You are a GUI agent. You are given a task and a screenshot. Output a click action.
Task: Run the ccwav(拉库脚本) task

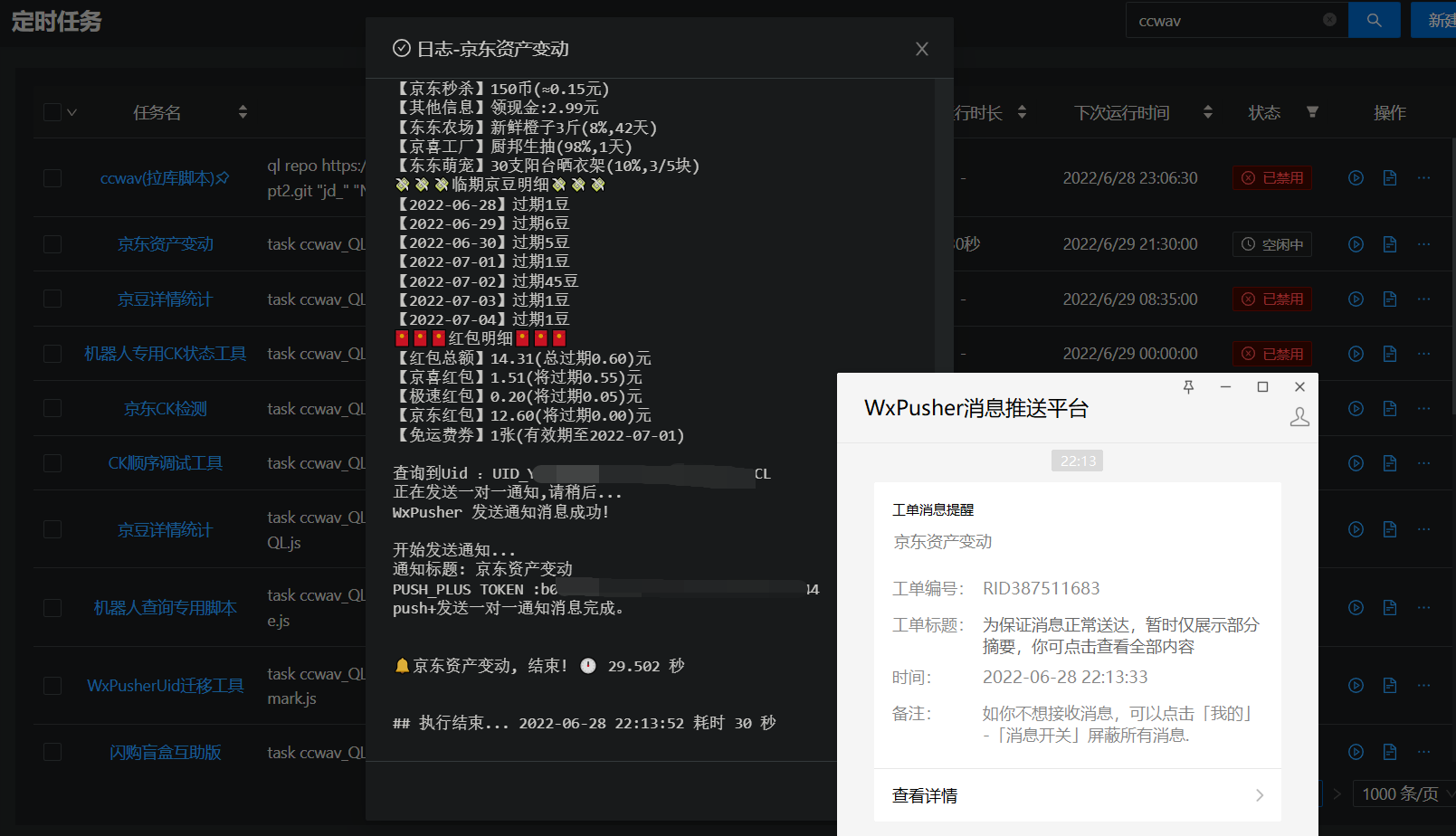tap(1356, 178)
